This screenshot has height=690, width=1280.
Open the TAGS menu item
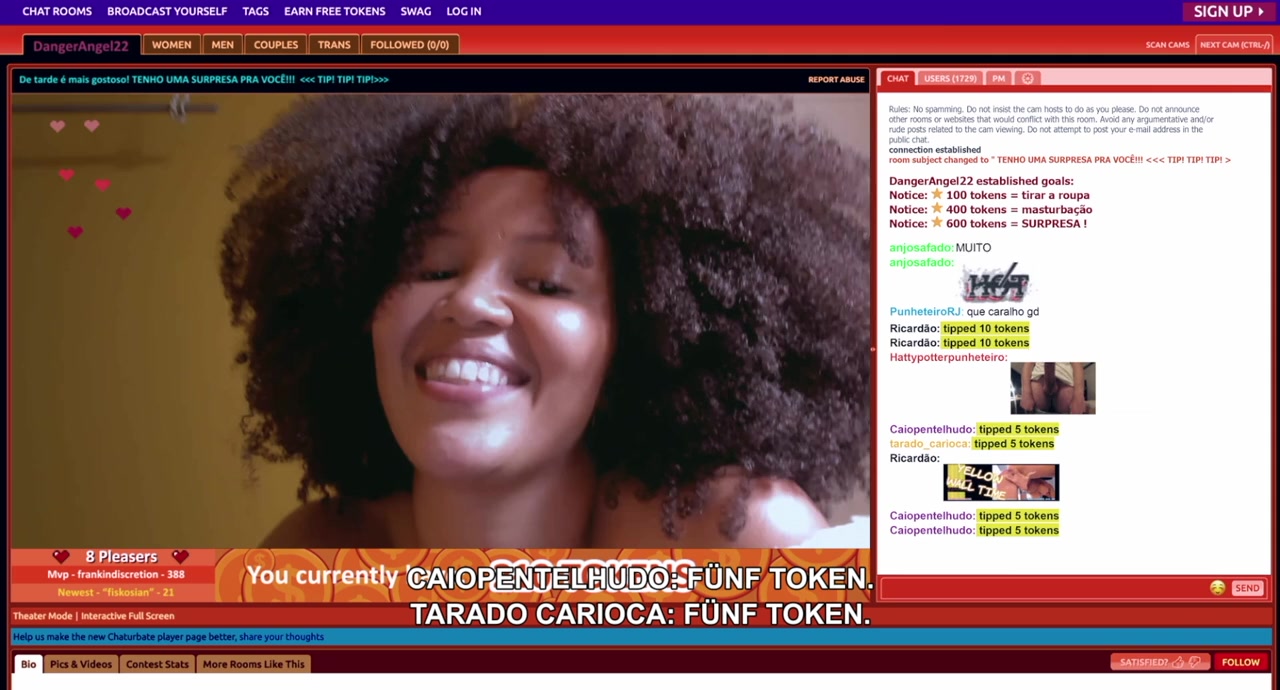(255, 11)
